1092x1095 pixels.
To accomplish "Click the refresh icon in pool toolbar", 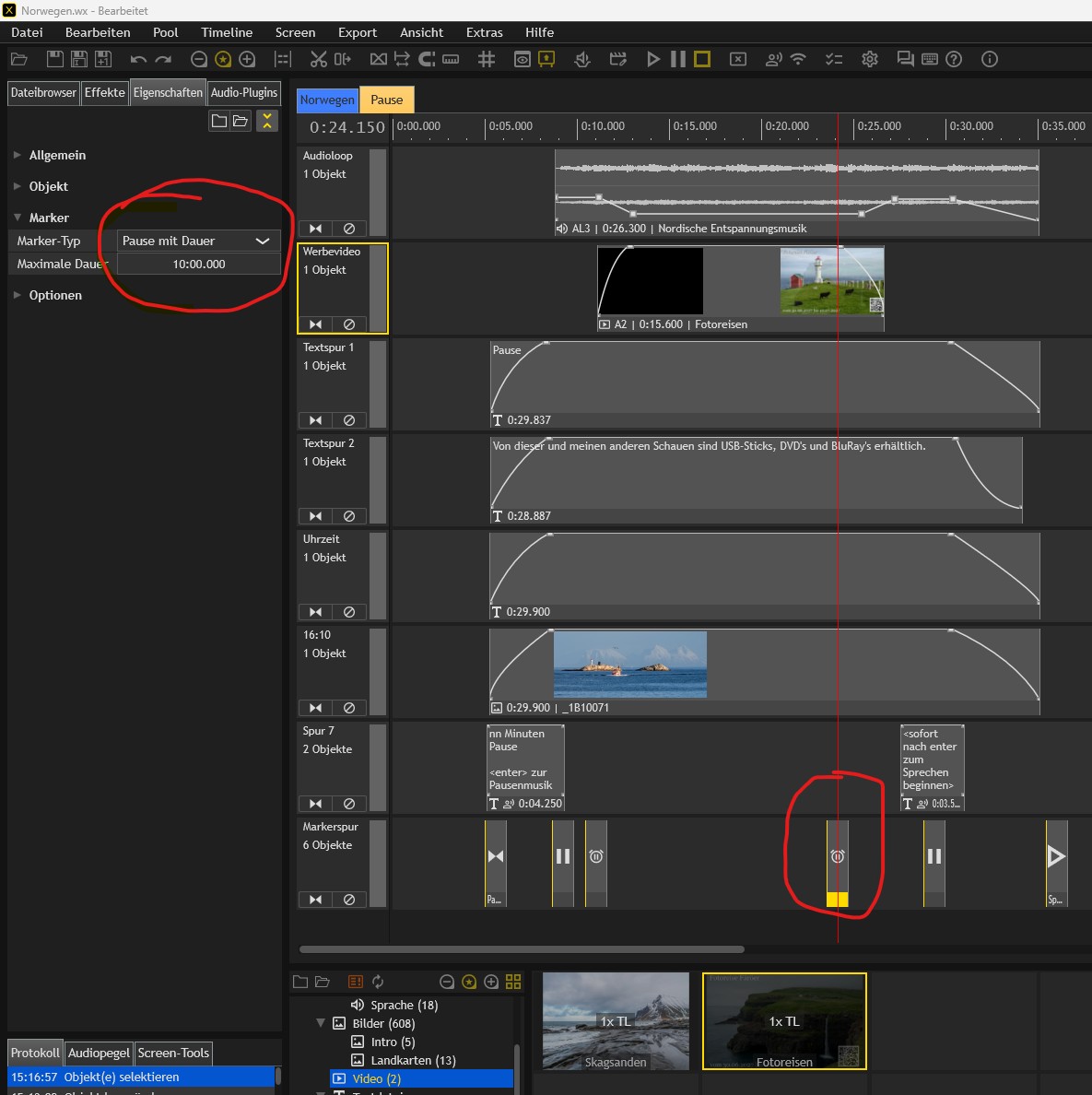I will pos(378,982).
